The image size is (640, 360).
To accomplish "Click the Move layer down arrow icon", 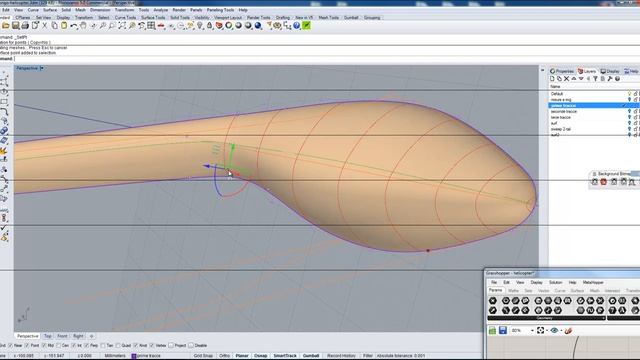I will tap(581, 79).
